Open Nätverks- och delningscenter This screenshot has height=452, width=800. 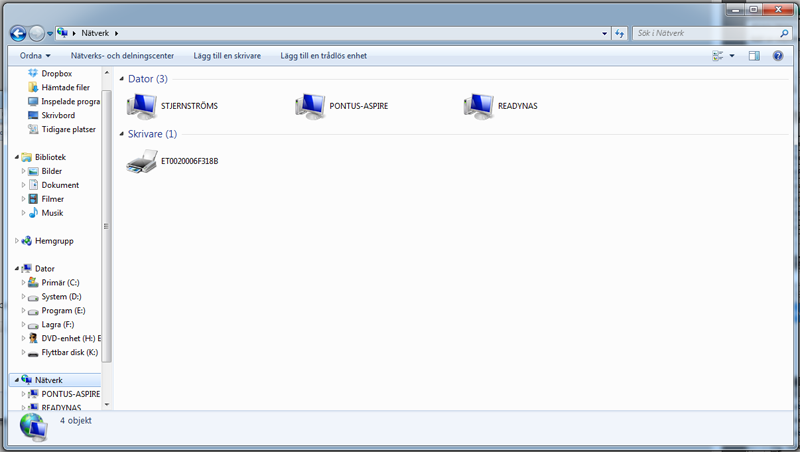coord(122,56)
